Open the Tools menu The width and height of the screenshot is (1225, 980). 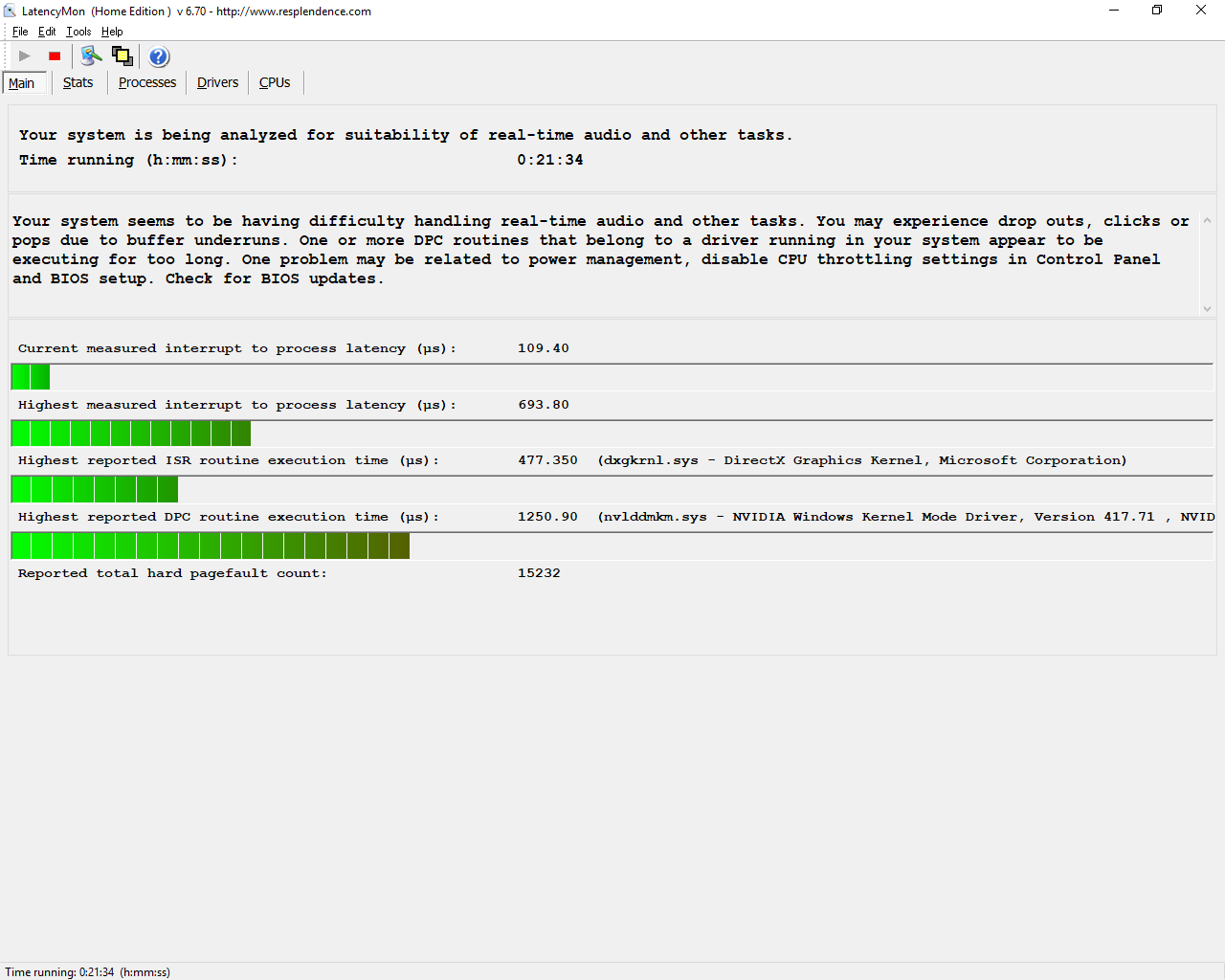click(78, 32)
